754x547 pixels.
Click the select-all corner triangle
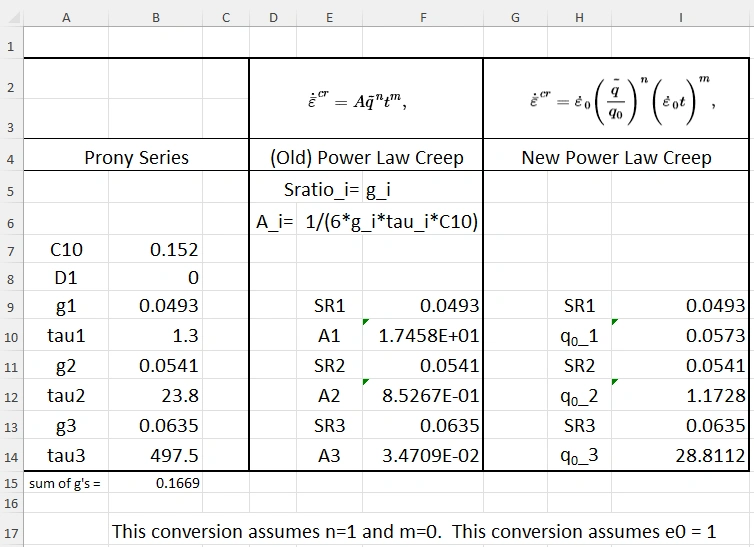[x=13, y=18]
